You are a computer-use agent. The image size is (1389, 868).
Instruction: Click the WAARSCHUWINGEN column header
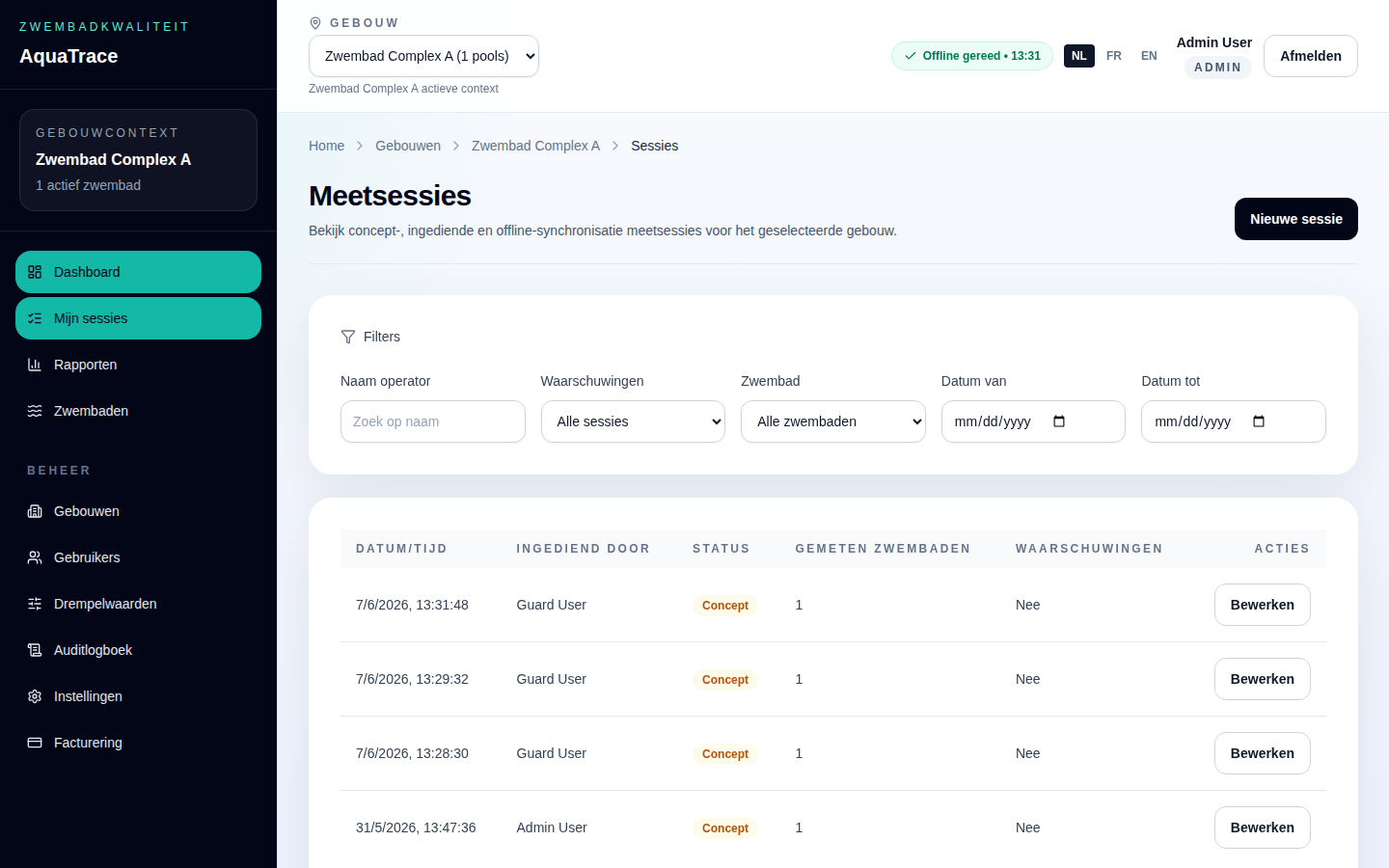click(x=1089, y=549)
